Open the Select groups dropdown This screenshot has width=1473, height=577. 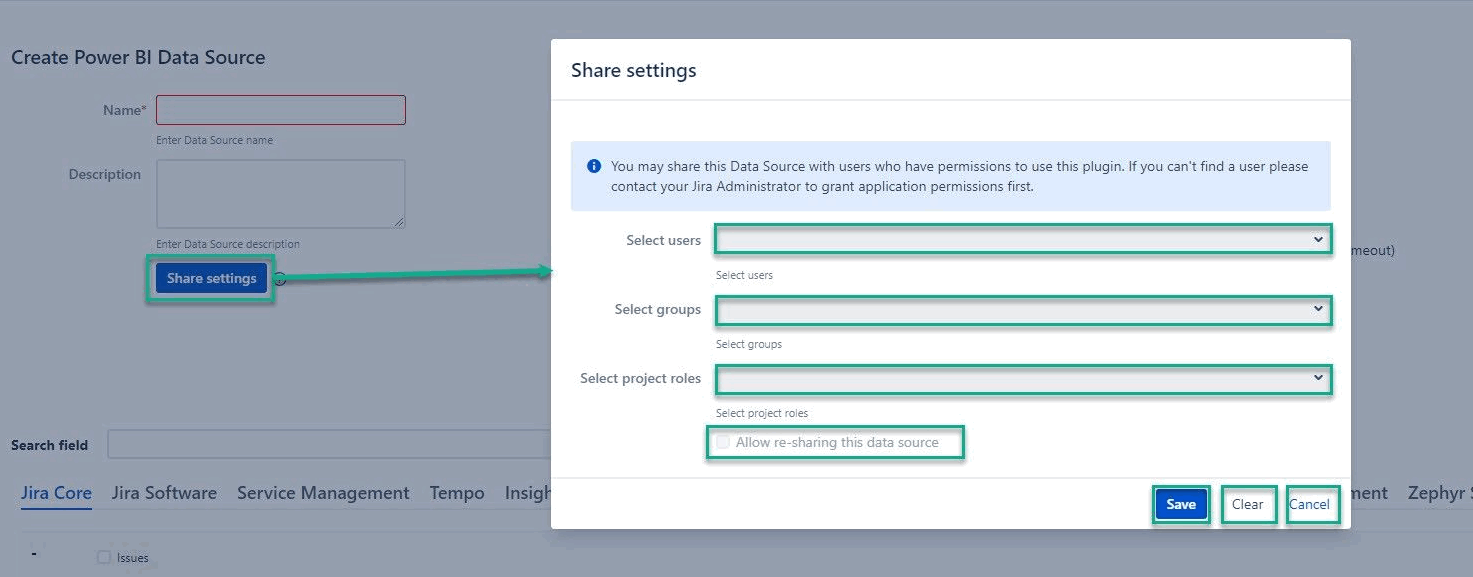click(x=1022, y=310)
